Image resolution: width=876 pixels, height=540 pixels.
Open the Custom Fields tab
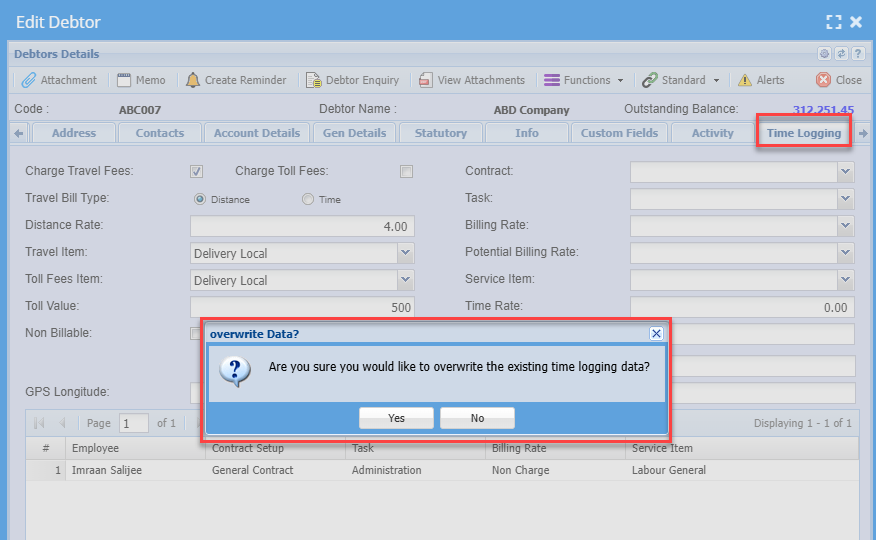pyautogui.click(x=619, y=133)
